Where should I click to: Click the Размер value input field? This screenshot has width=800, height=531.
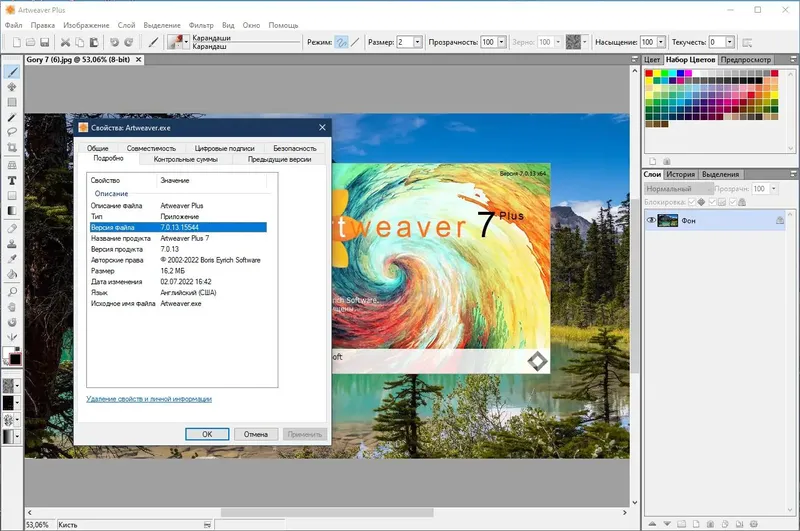[405, 42]
